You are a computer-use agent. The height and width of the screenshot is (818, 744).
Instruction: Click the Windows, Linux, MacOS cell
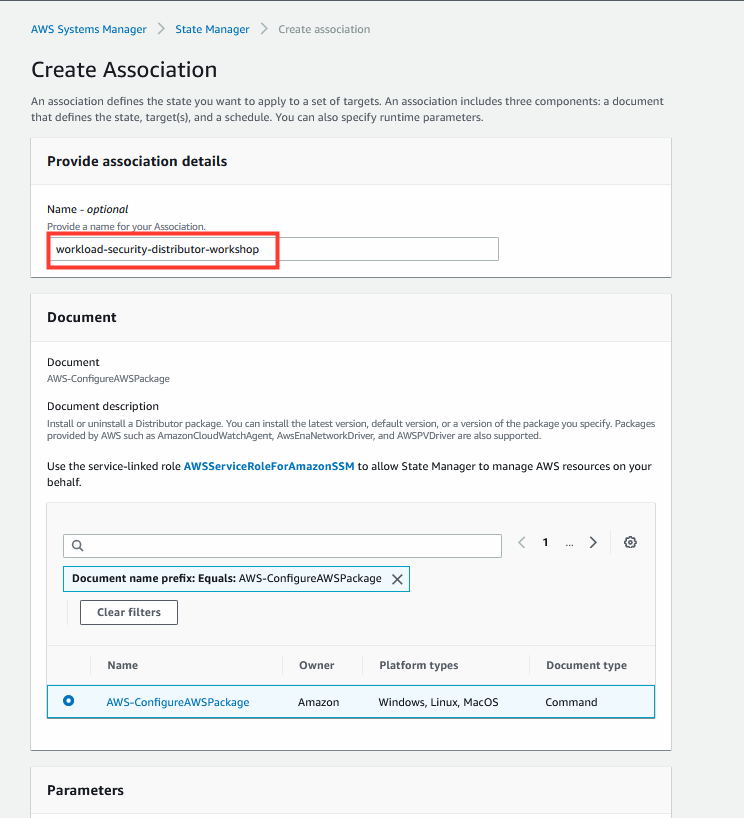click(438, 702)
